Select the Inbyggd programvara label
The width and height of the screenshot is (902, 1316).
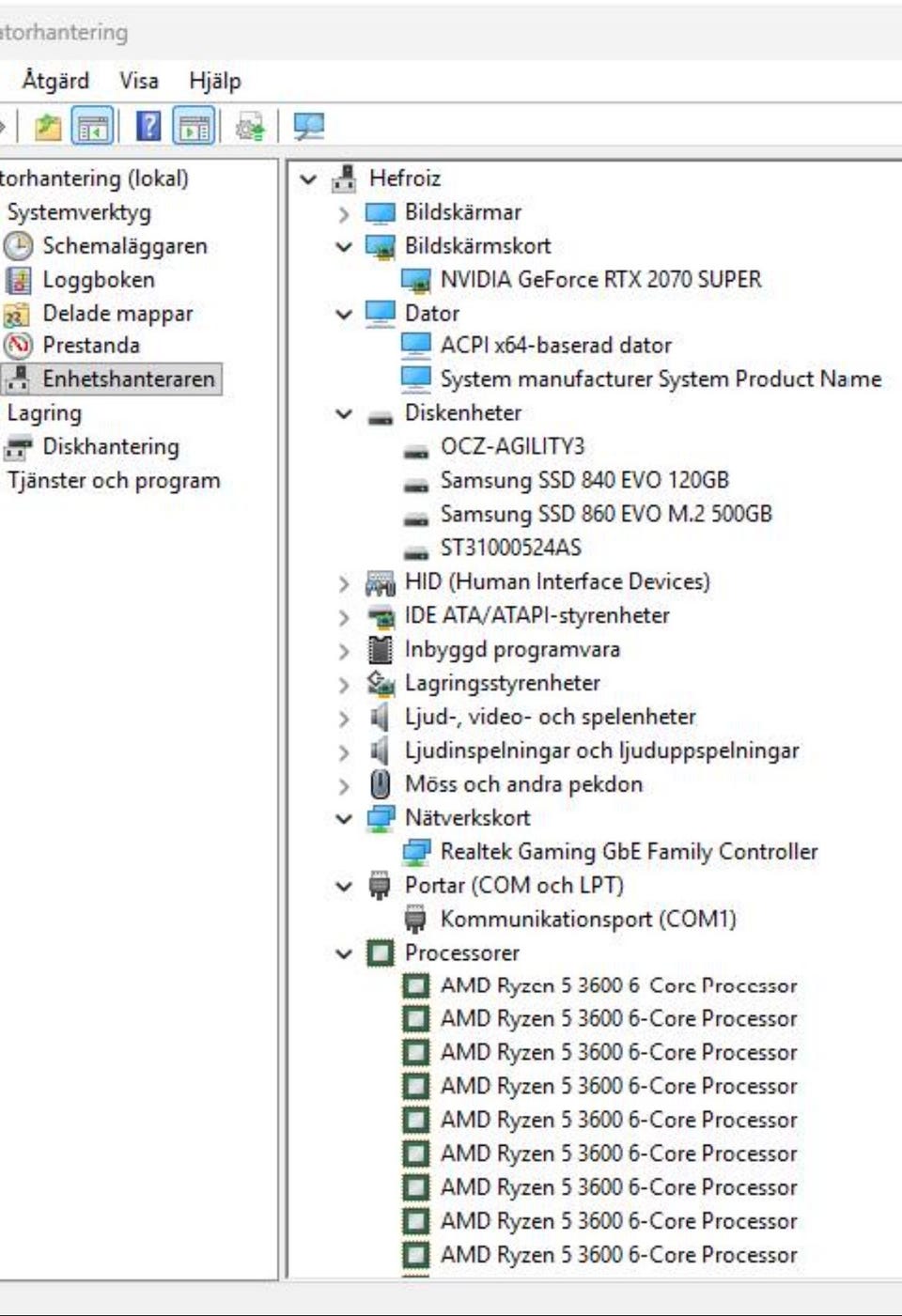point(513,650)
